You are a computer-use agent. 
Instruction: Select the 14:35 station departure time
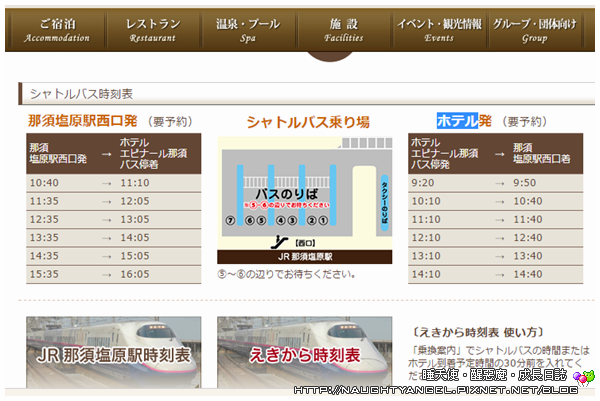click(x=44, y=256)
